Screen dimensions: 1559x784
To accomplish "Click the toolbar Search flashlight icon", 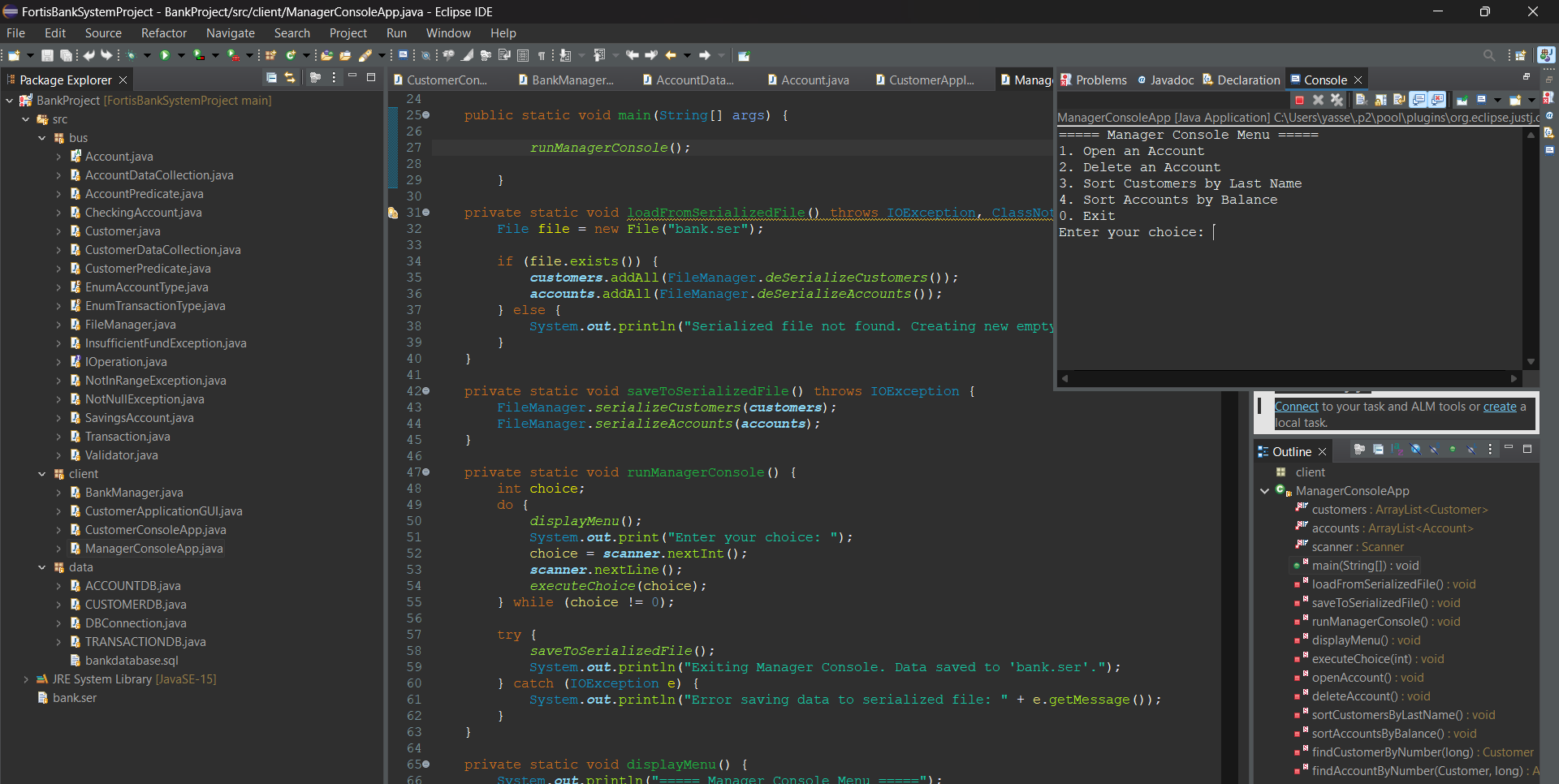I will point(365,55).
